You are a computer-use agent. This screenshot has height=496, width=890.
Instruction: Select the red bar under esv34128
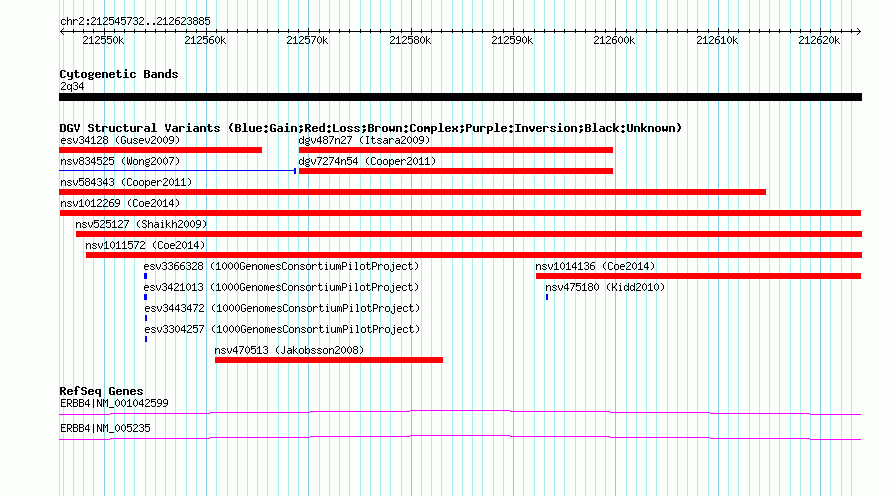point(161,150)
